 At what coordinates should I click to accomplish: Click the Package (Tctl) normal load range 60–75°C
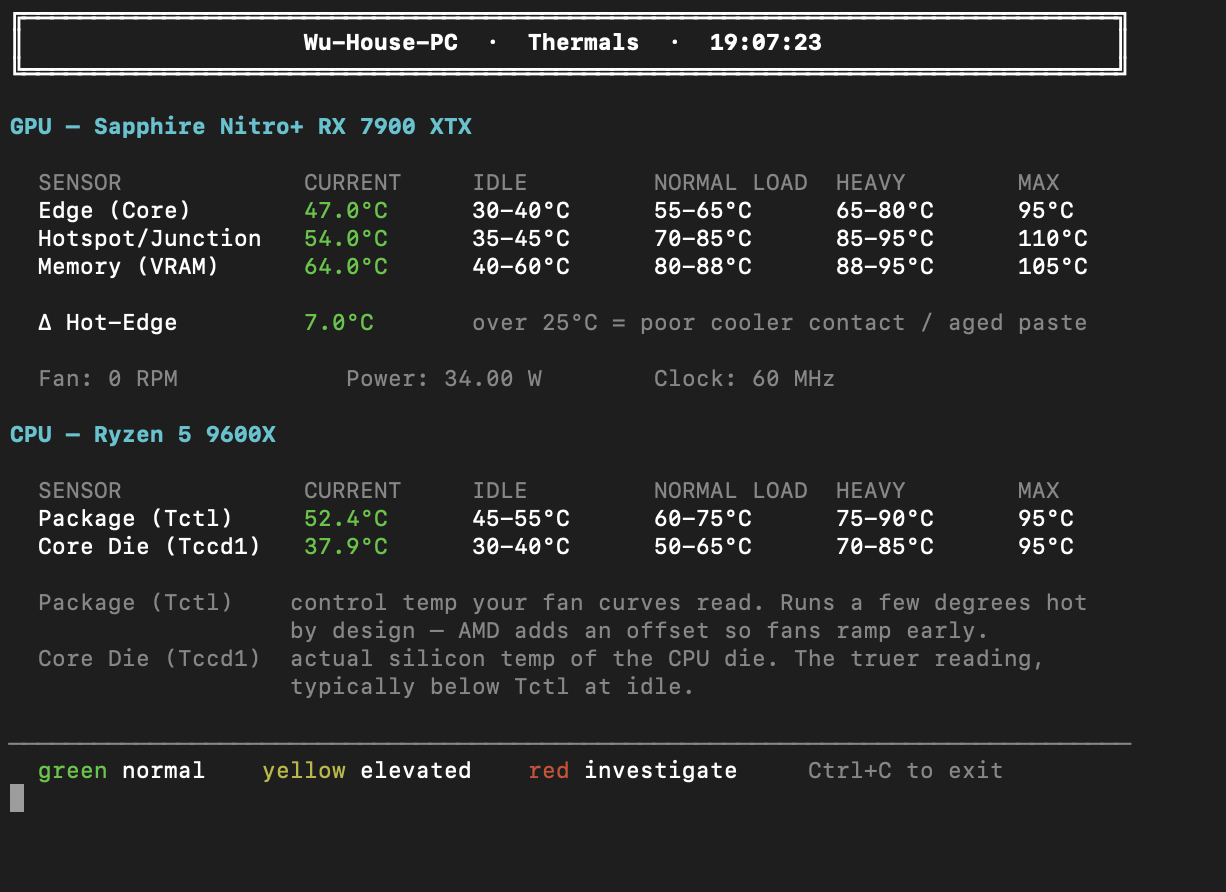[703, 518]
